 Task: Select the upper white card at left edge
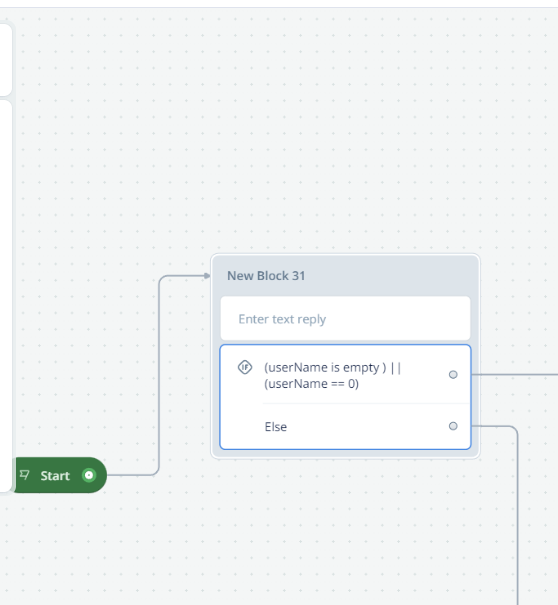(6, 59)
